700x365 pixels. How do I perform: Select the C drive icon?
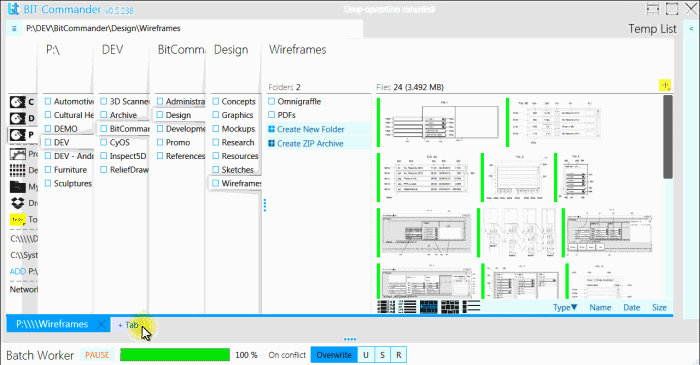[x=17, y=102]
